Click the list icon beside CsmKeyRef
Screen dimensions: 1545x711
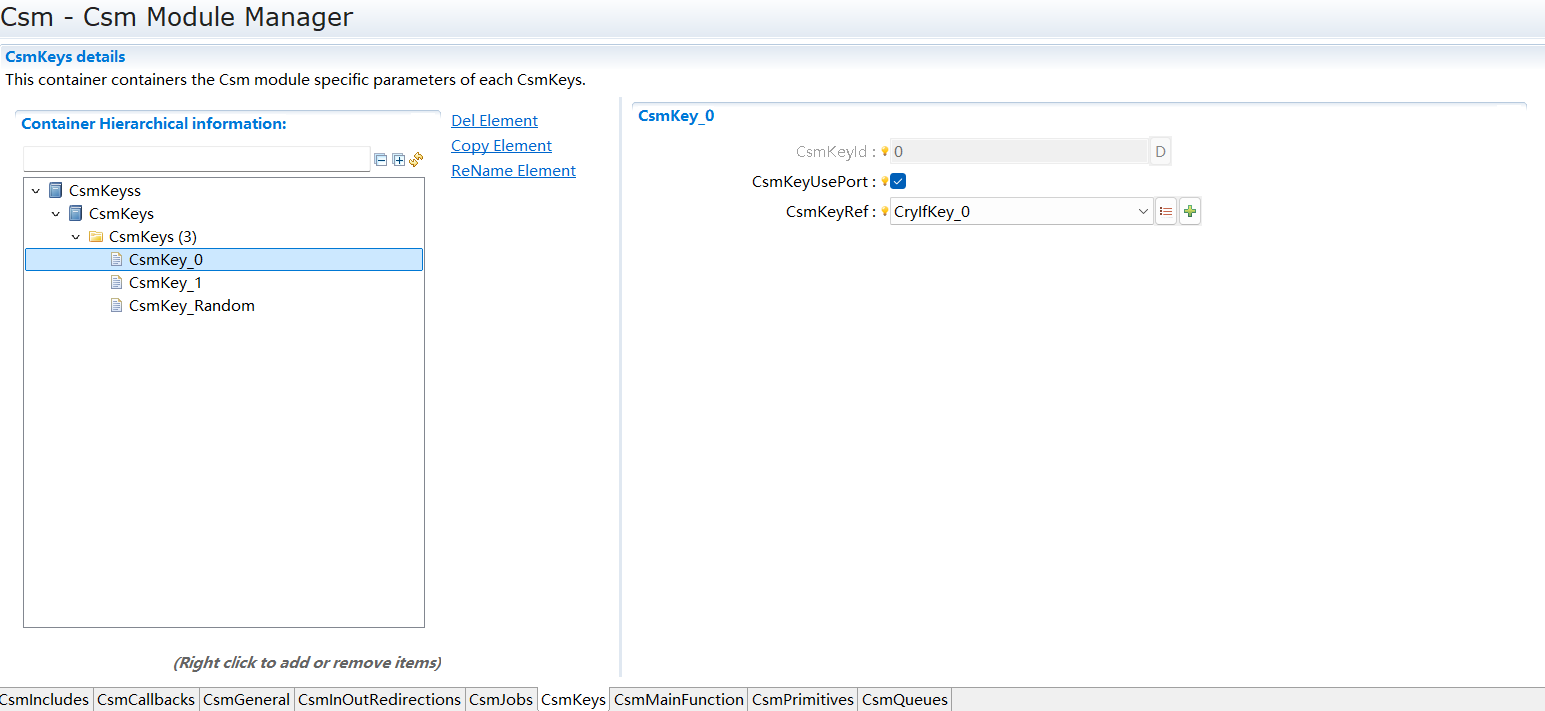click(1166, 212)
